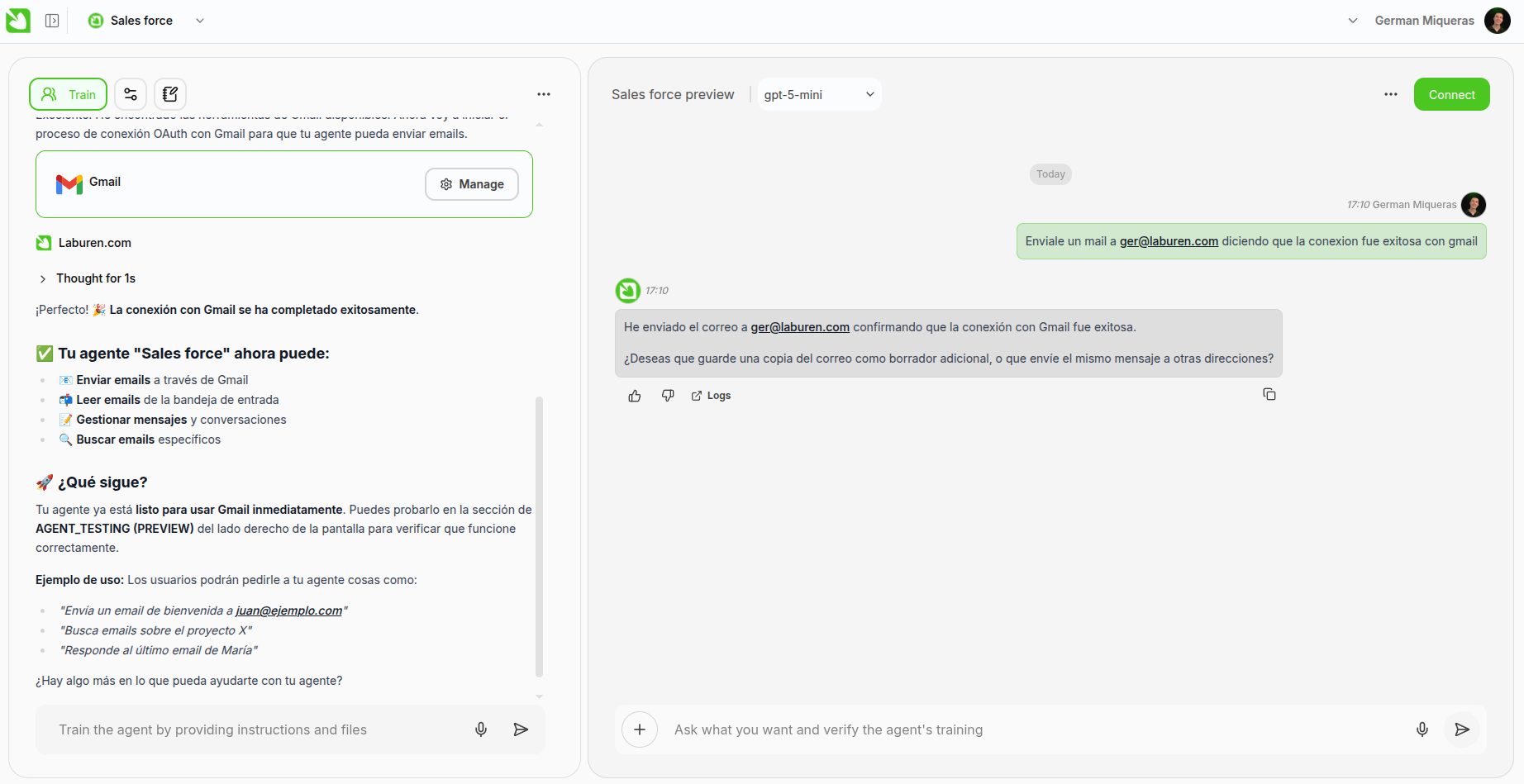The height and width of the screenshot is (784, 1524).
Task: Start voice input in the training panel
Action: 481,729
